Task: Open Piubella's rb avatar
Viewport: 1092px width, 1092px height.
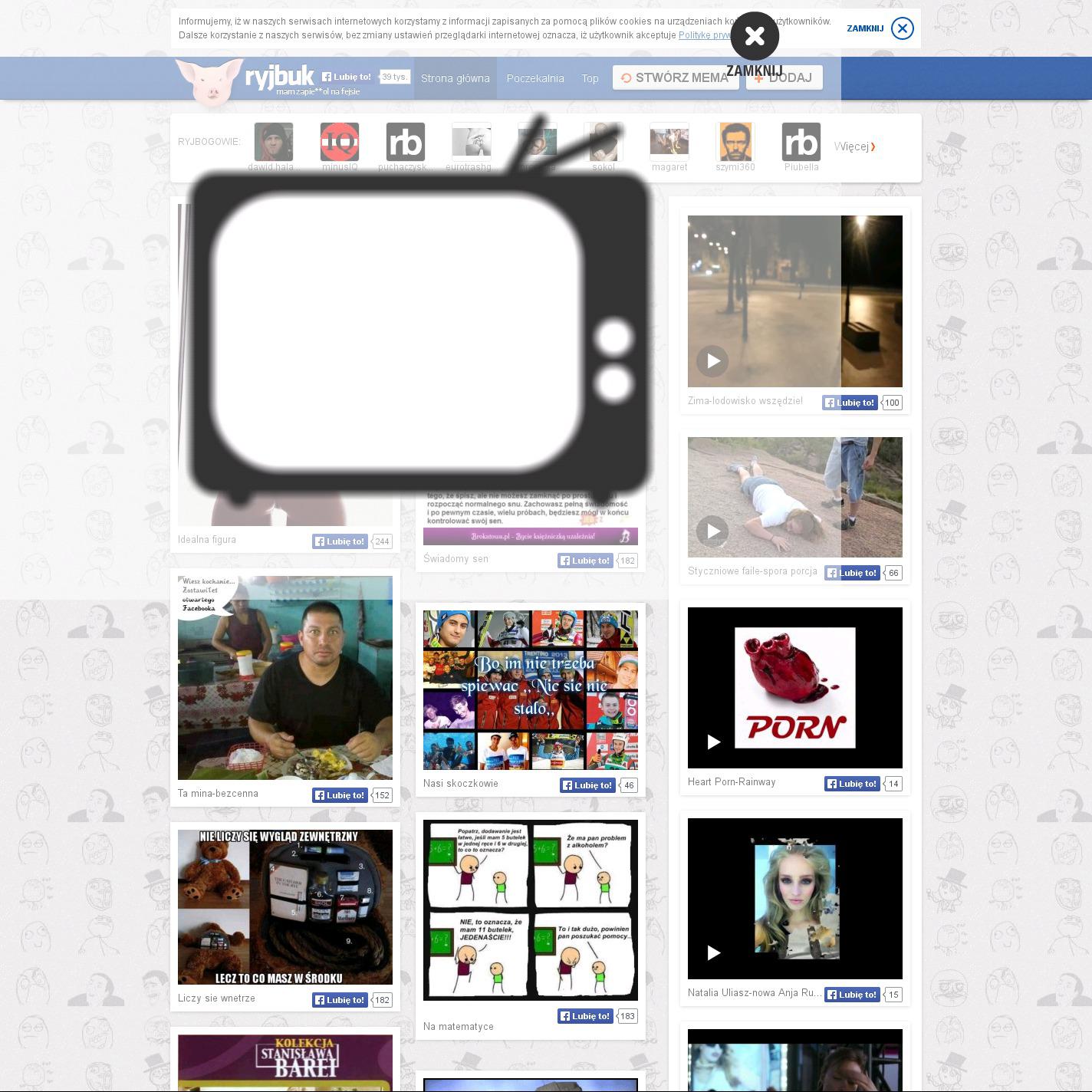Action: pos(801,142)
